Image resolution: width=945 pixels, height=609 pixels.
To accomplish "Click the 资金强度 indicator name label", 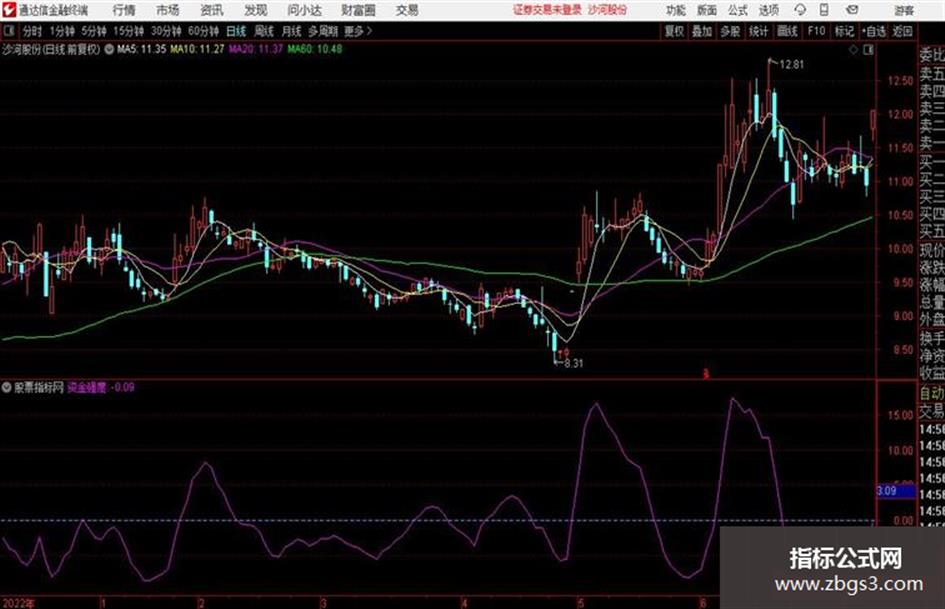I will pos(87,387).
